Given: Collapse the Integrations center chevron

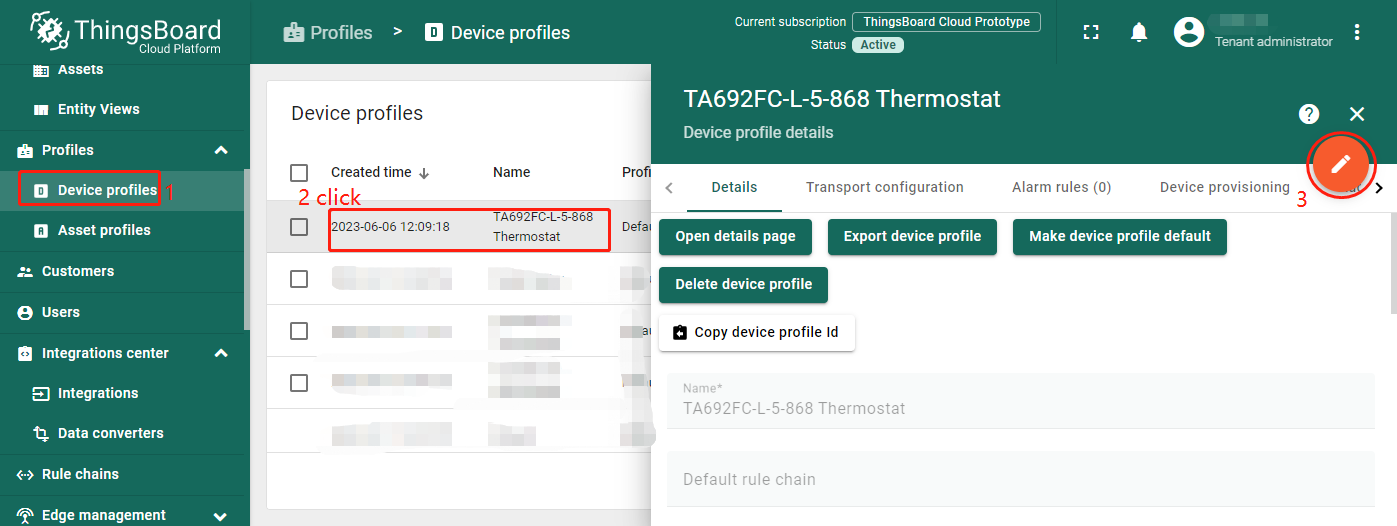Looking at the screenshot, I should click(221, 353).
